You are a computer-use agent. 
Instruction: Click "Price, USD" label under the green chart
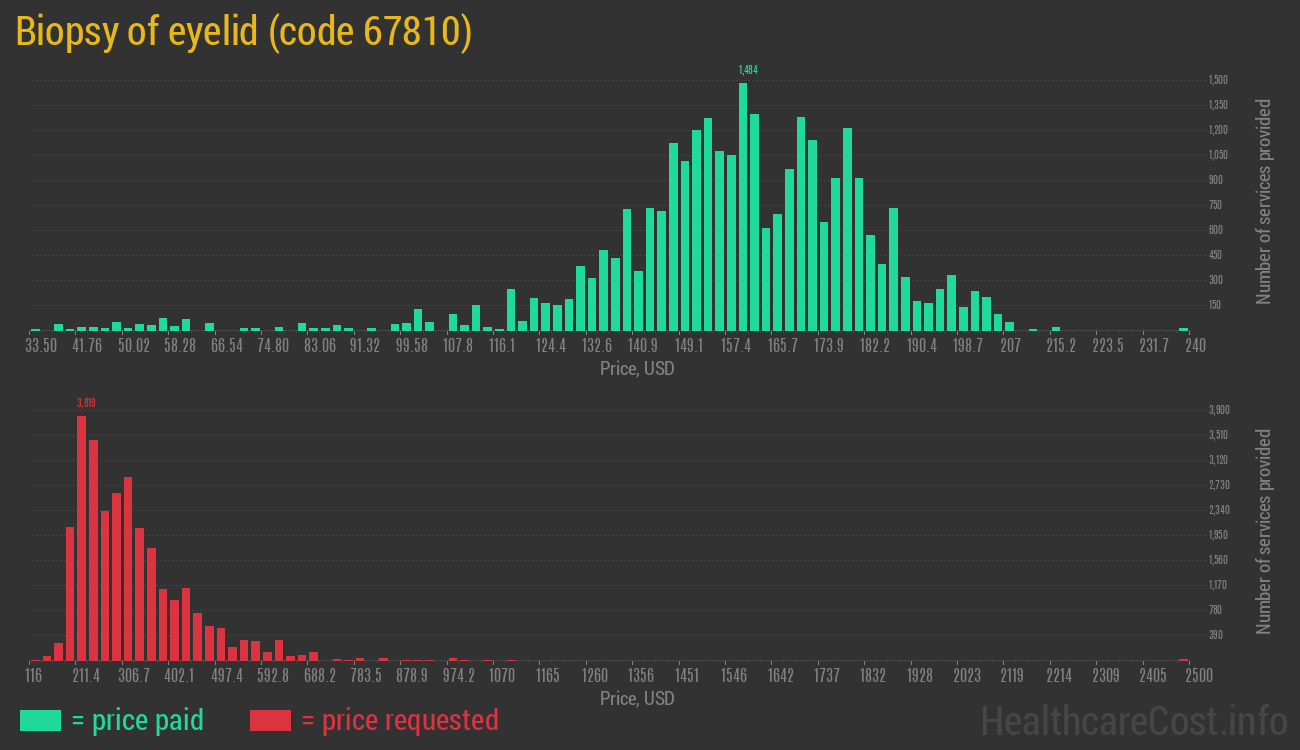click(x=637, y=369)
